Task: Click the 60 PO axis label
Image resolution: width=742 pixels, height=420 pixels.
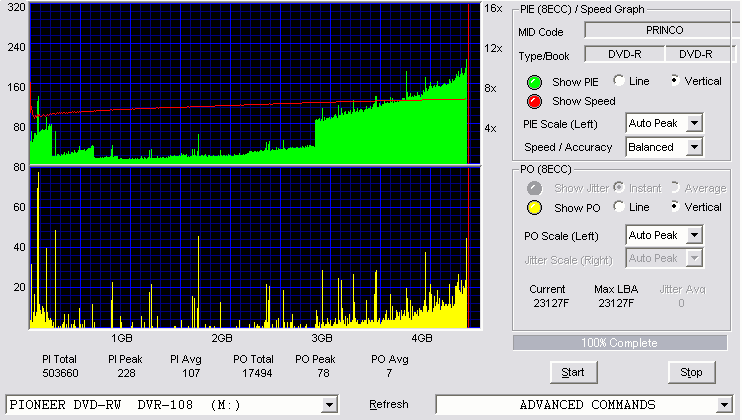Action: click(x=19, y=207)
